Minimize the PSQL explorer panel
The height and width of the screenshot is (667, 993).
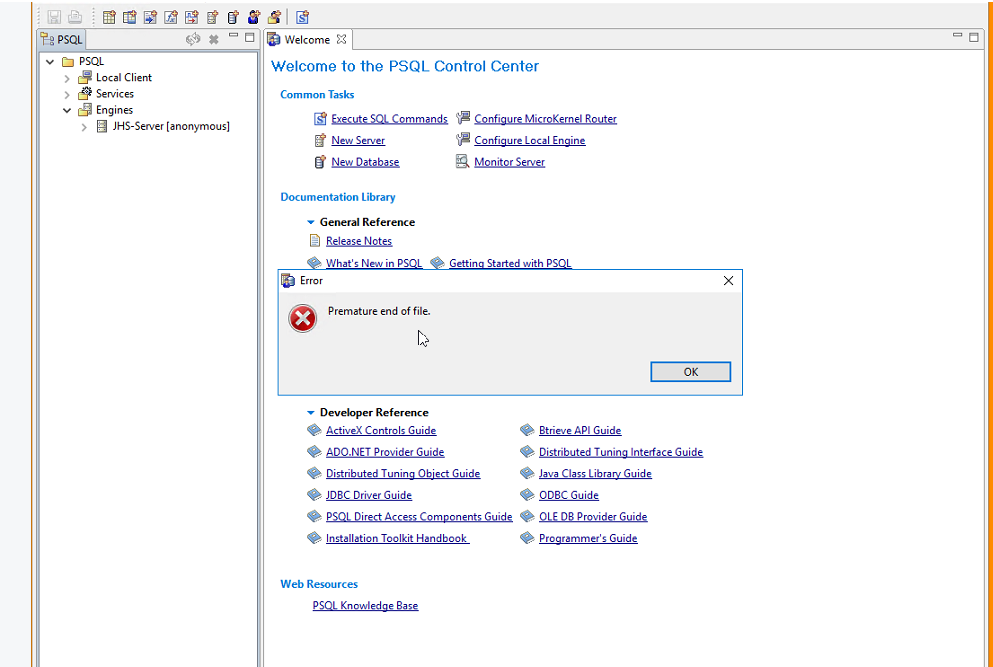pos(234,36)
